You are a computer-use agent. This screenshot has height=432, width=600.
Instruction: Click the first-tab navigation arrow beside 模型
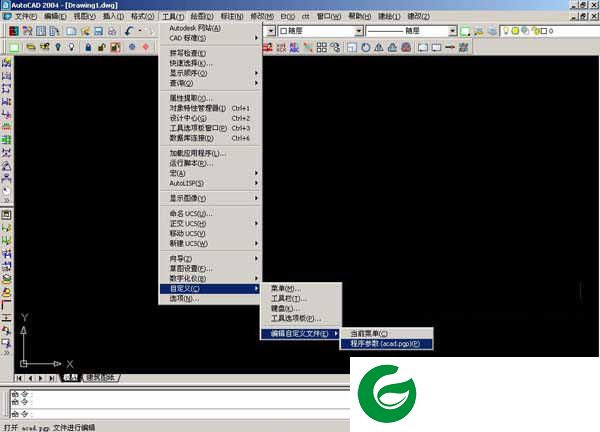pos(19,378)
